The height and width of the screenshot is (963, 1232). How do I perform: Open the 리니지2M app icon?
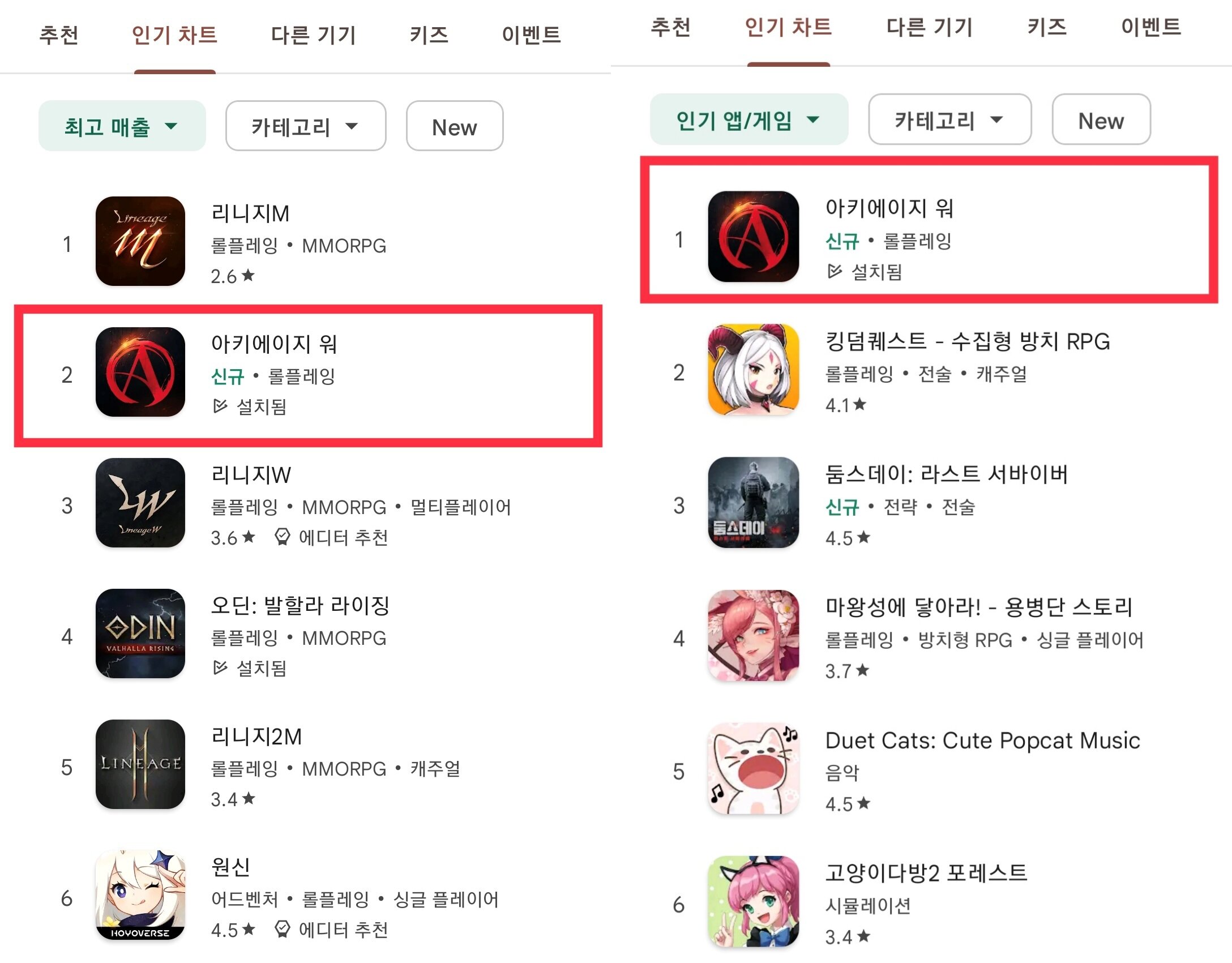[x=140, y=764]
